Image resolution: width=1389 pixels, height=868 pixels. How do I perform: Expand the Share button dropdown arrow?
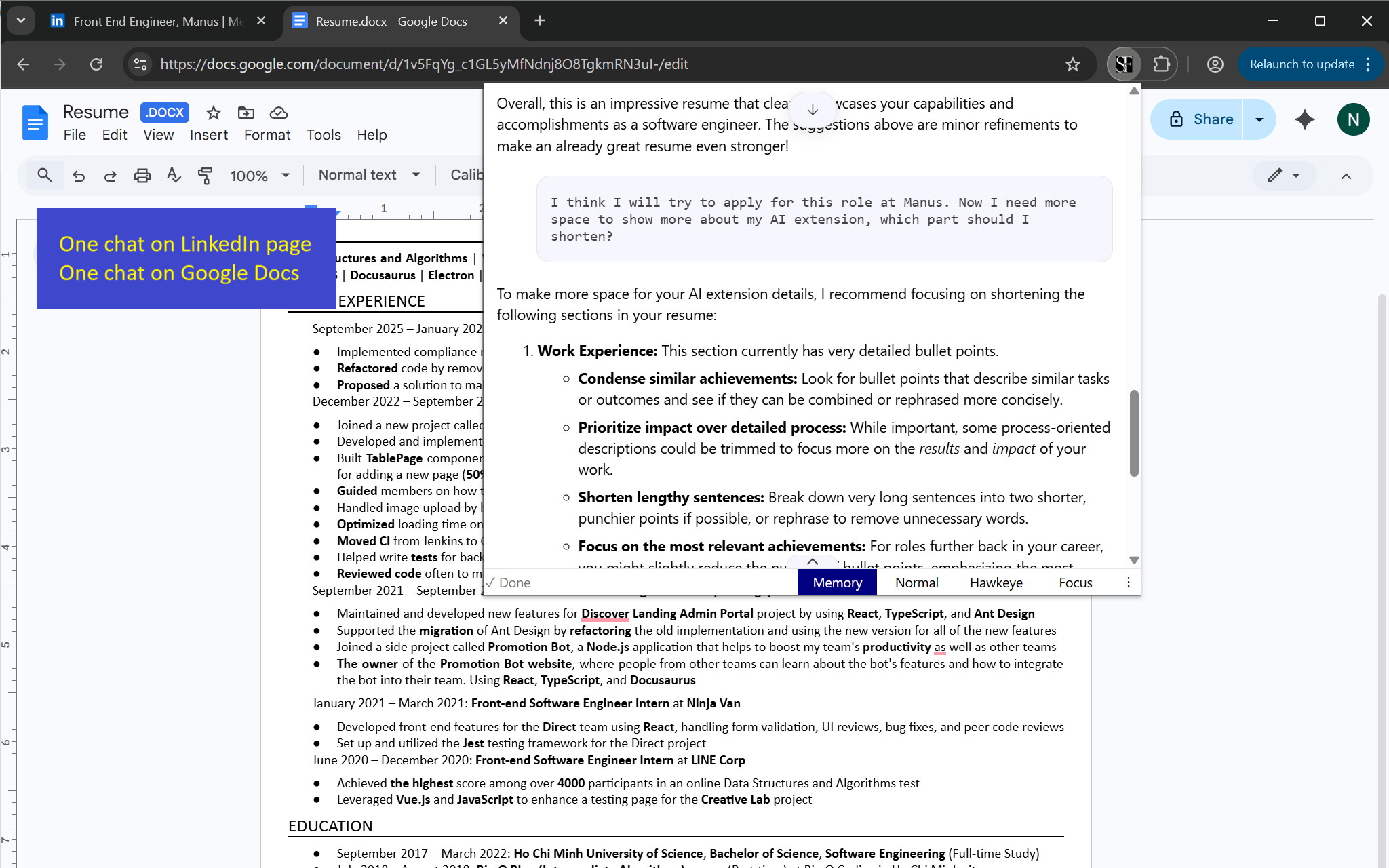click(x=1259, y=119)
